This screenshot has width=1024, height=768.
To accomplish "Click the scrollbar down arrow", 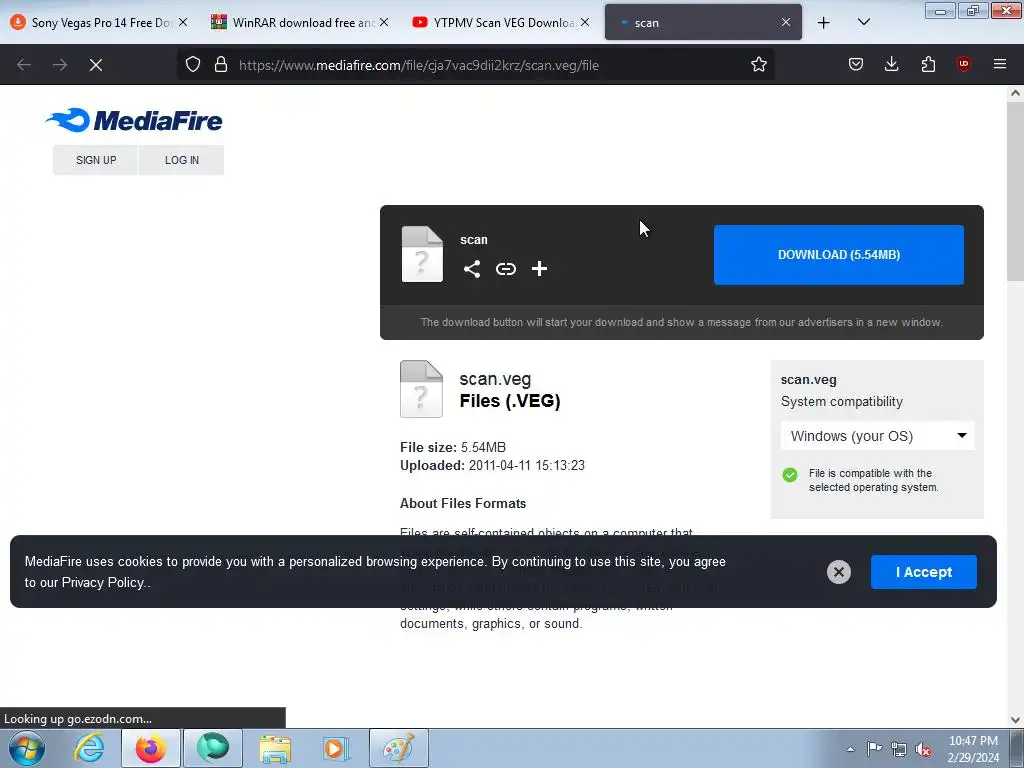I will click(1015, 720).
